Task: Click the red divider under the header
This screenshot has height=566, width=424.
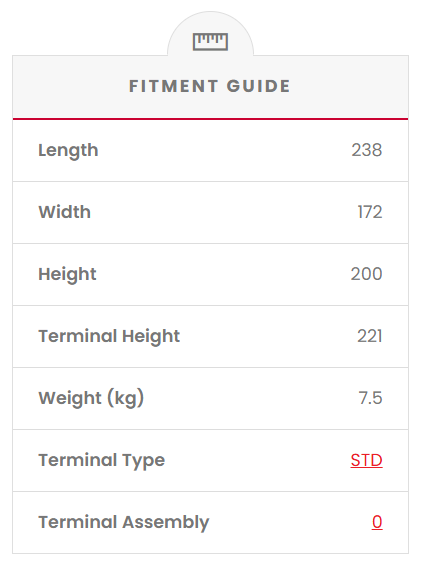Action: point(210,118)
